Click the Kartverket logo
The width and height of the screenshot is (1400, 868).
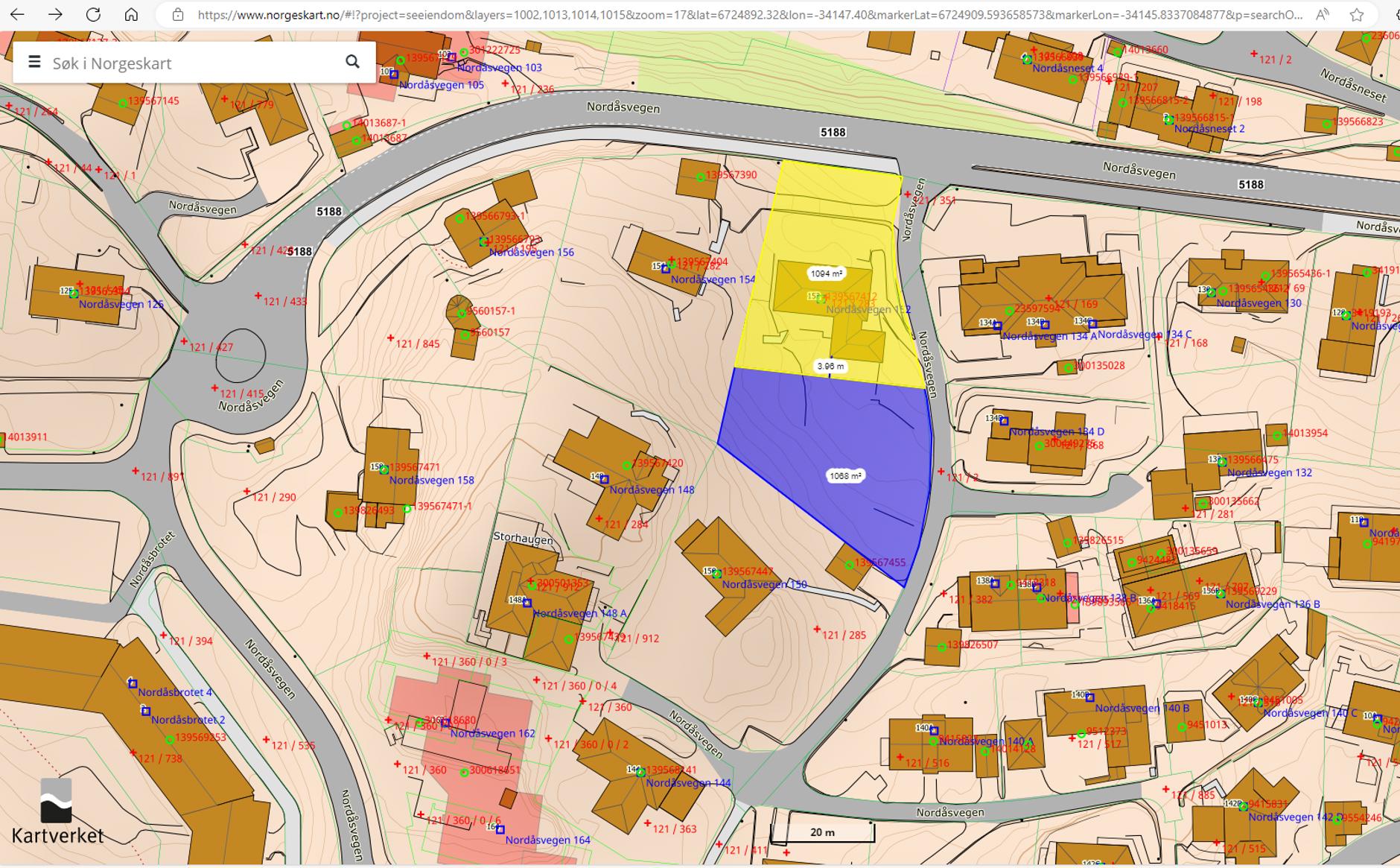coord(57,811)
